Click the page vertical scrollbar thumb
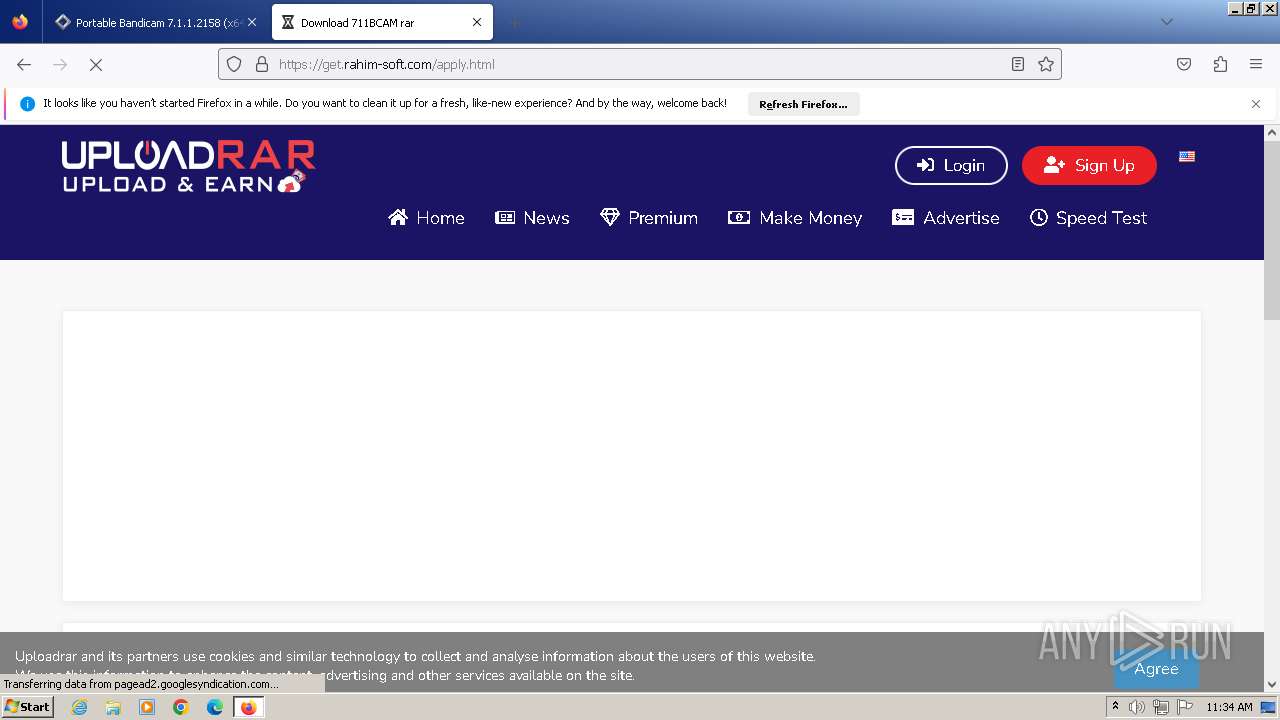This screenshot has width=1280, height=720. [1272, 230]
